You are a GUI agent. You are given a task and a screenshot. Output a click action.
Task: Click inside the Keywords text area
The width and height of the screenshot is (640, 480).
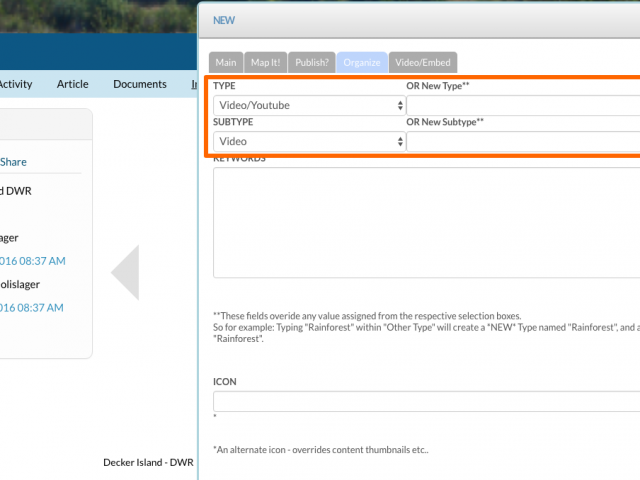pos(427,222)
